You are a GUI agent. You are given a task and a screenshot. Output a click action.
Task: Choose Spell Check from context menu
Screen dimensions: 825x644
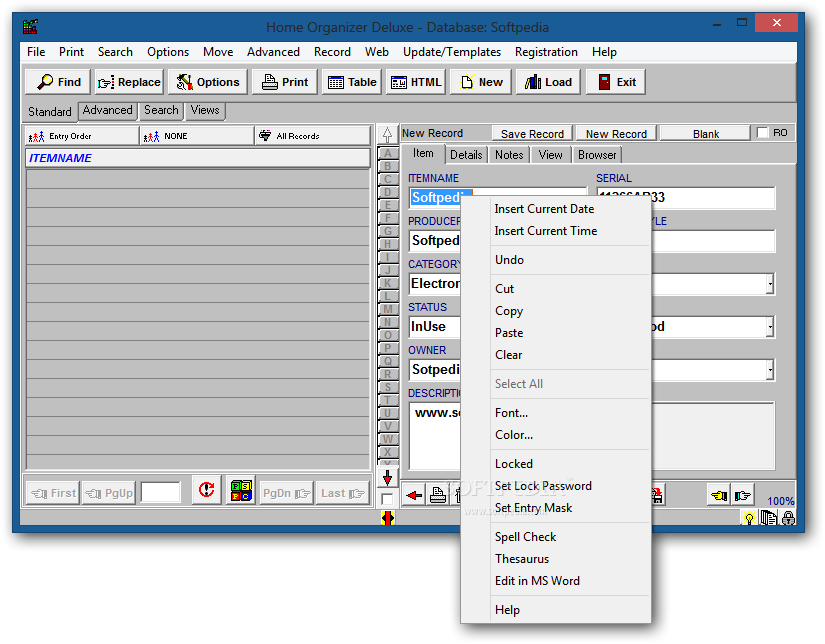[525, 537]
